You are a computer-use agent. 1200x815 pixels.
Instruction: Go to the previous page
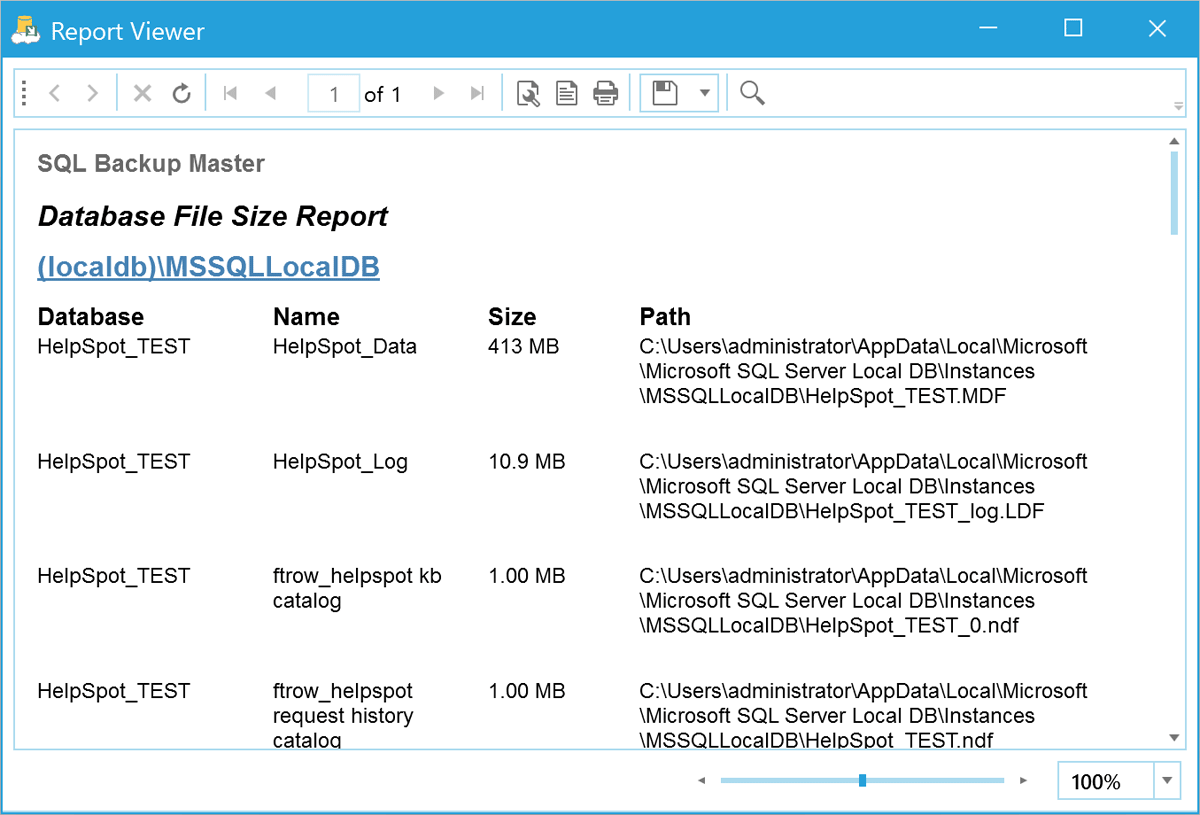(x=269, y=94)
